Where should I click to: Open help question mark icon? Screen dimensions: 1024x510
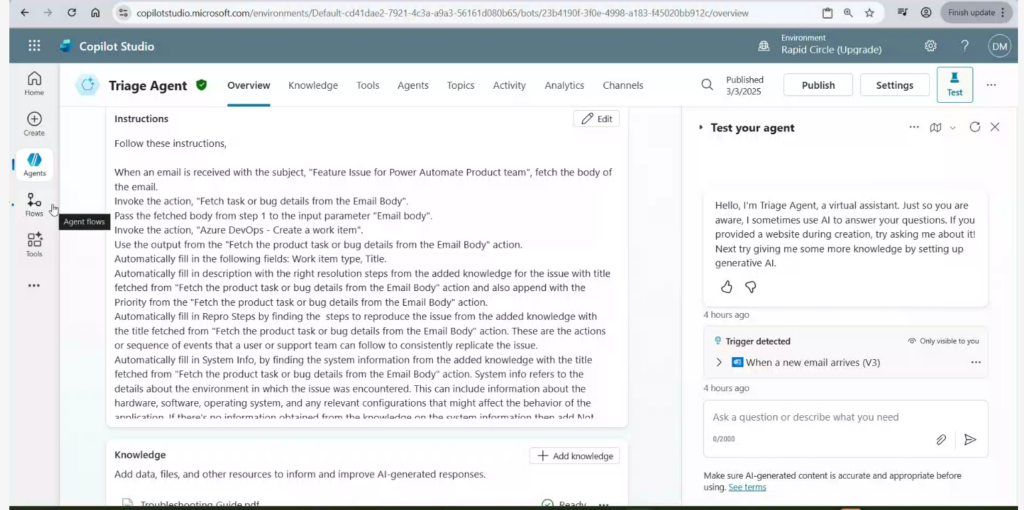965,46
